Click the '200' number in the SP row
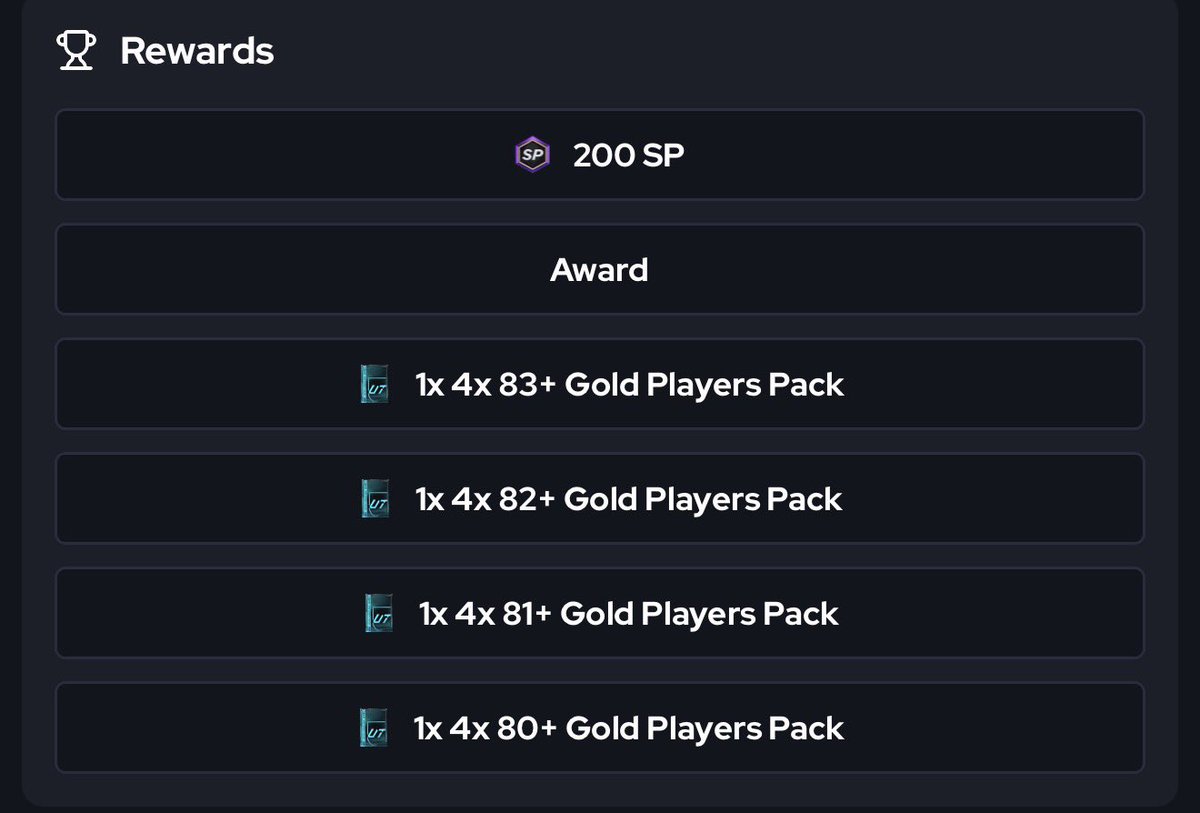This screenshot has width=1200, height=813. [601, 155]
